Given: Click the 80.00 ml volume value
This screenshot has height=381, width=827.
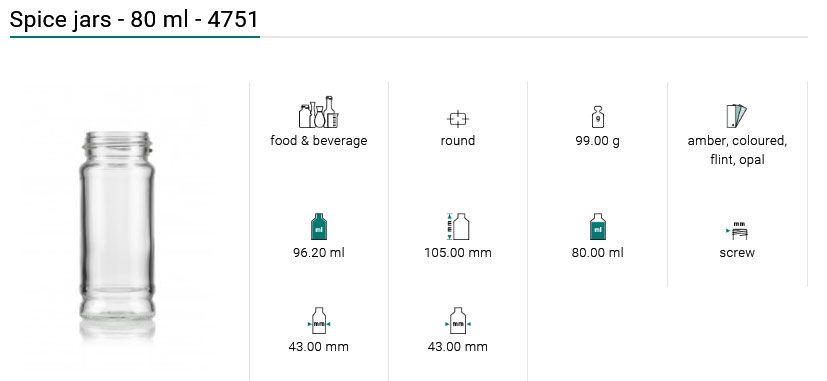Looking at the screenshot, I should [598, 253].
